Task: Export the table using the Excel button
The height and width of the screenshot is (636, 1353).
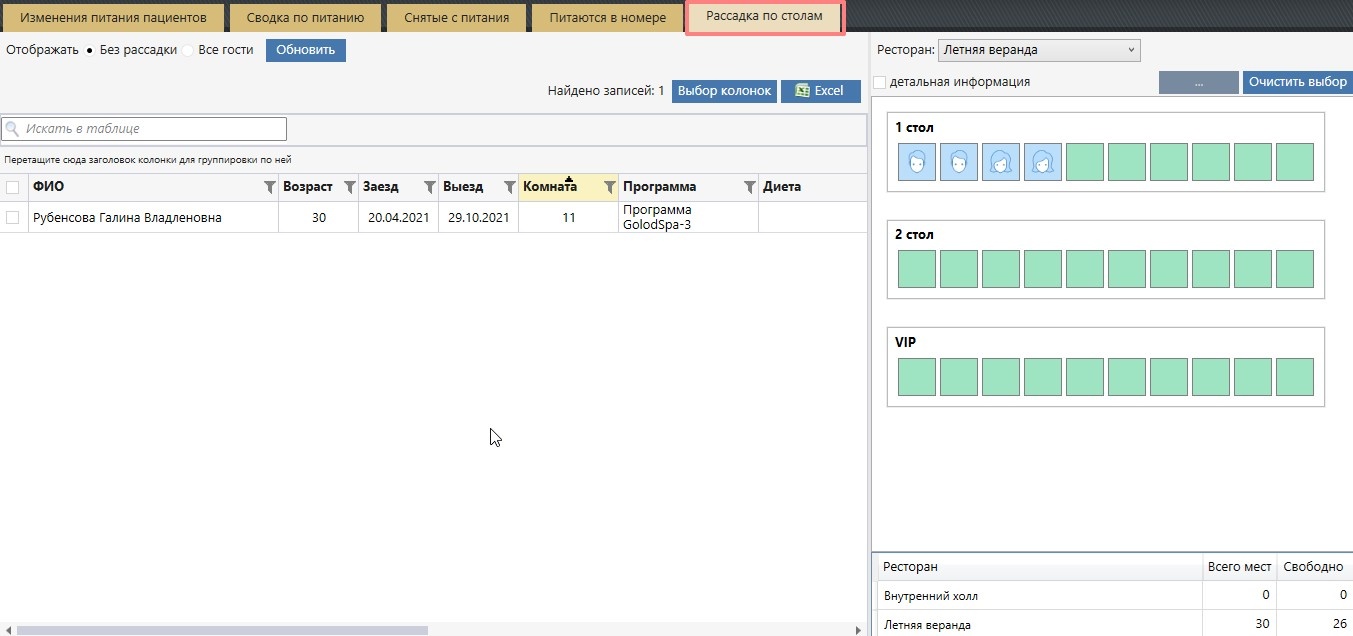Action: coord(819,91)
